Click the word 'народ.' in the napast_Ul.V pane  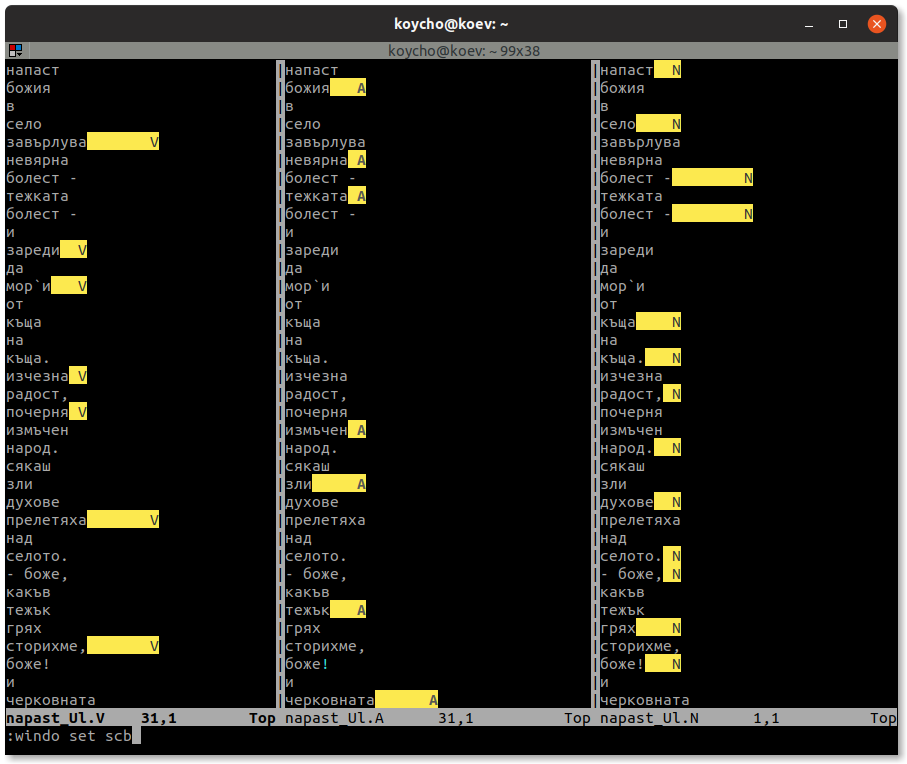pos(33,448)
